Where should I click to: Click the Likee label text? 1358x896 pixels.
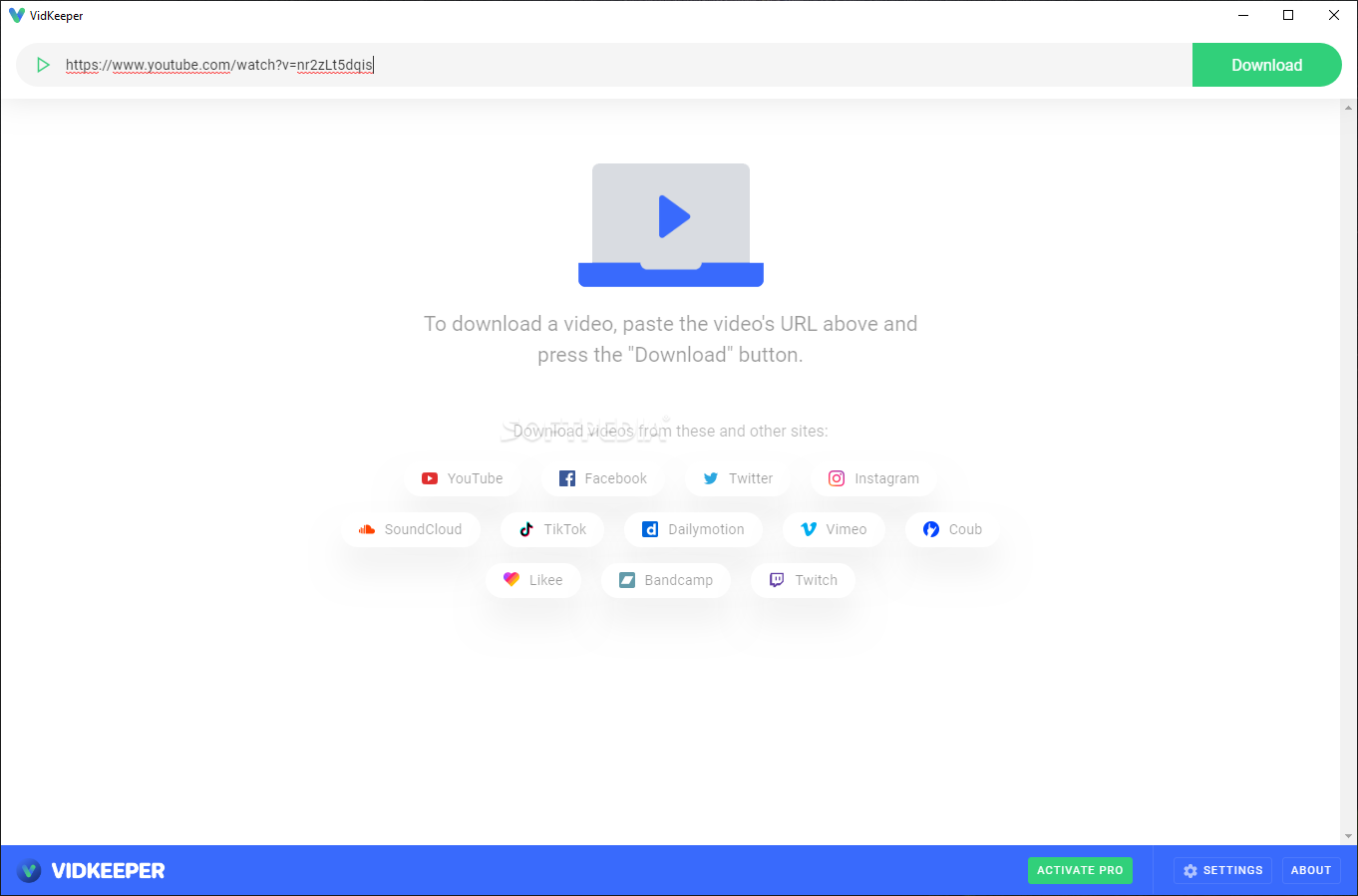click(x=546, y=580)
